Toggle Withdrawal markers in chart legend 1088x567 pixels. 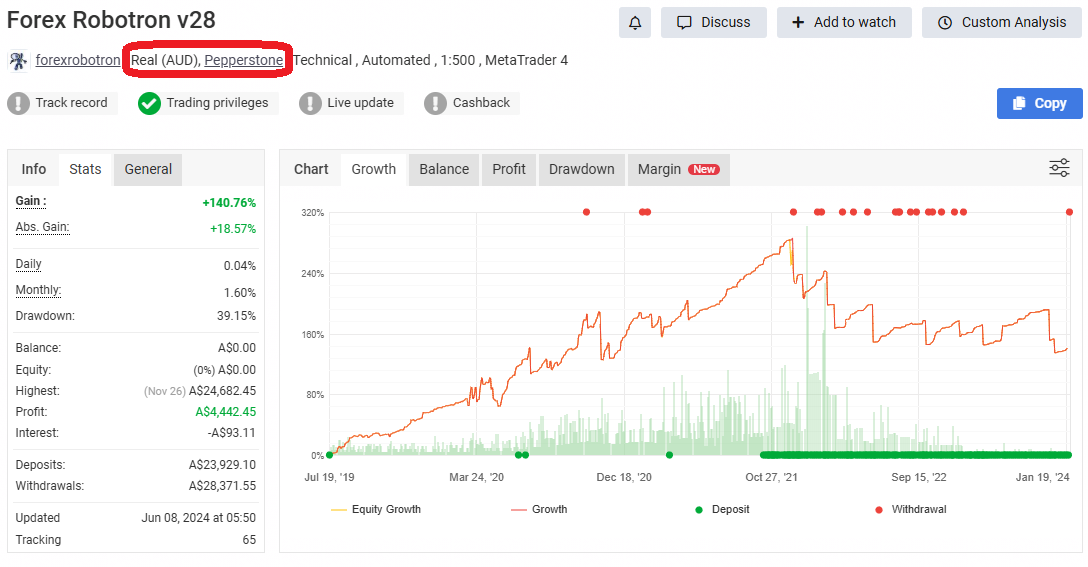point(909,509)
